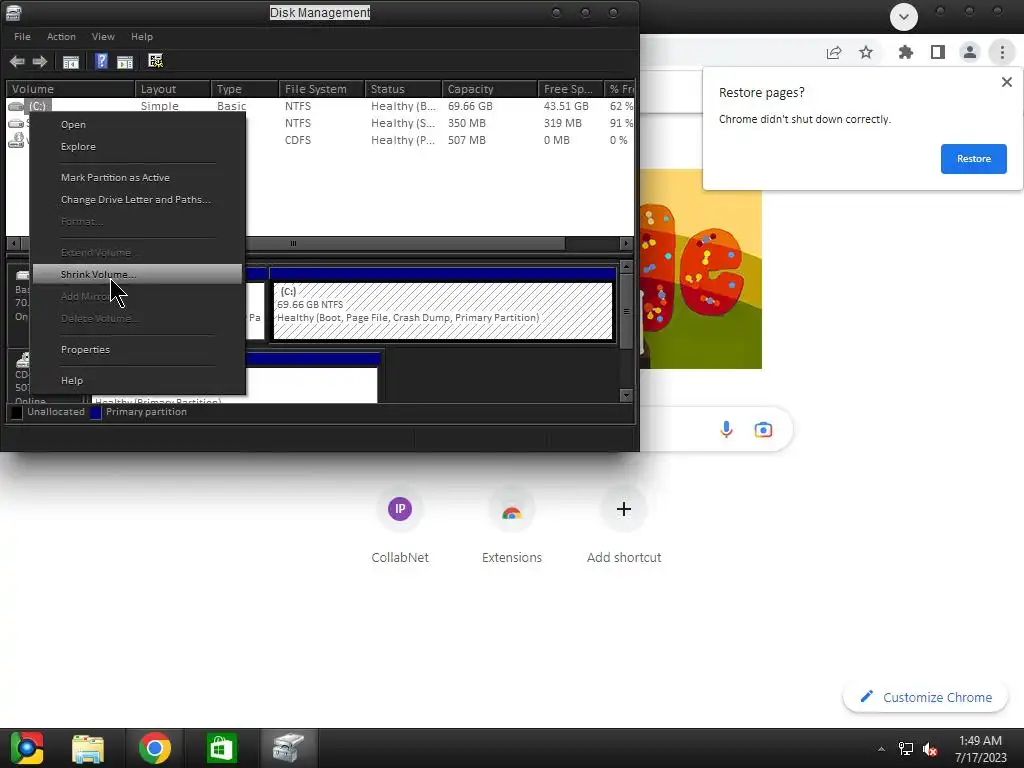The image size is (1024, 768).
Task: Open Chrome extensions puzzle icon
Action: pos(906,52)
